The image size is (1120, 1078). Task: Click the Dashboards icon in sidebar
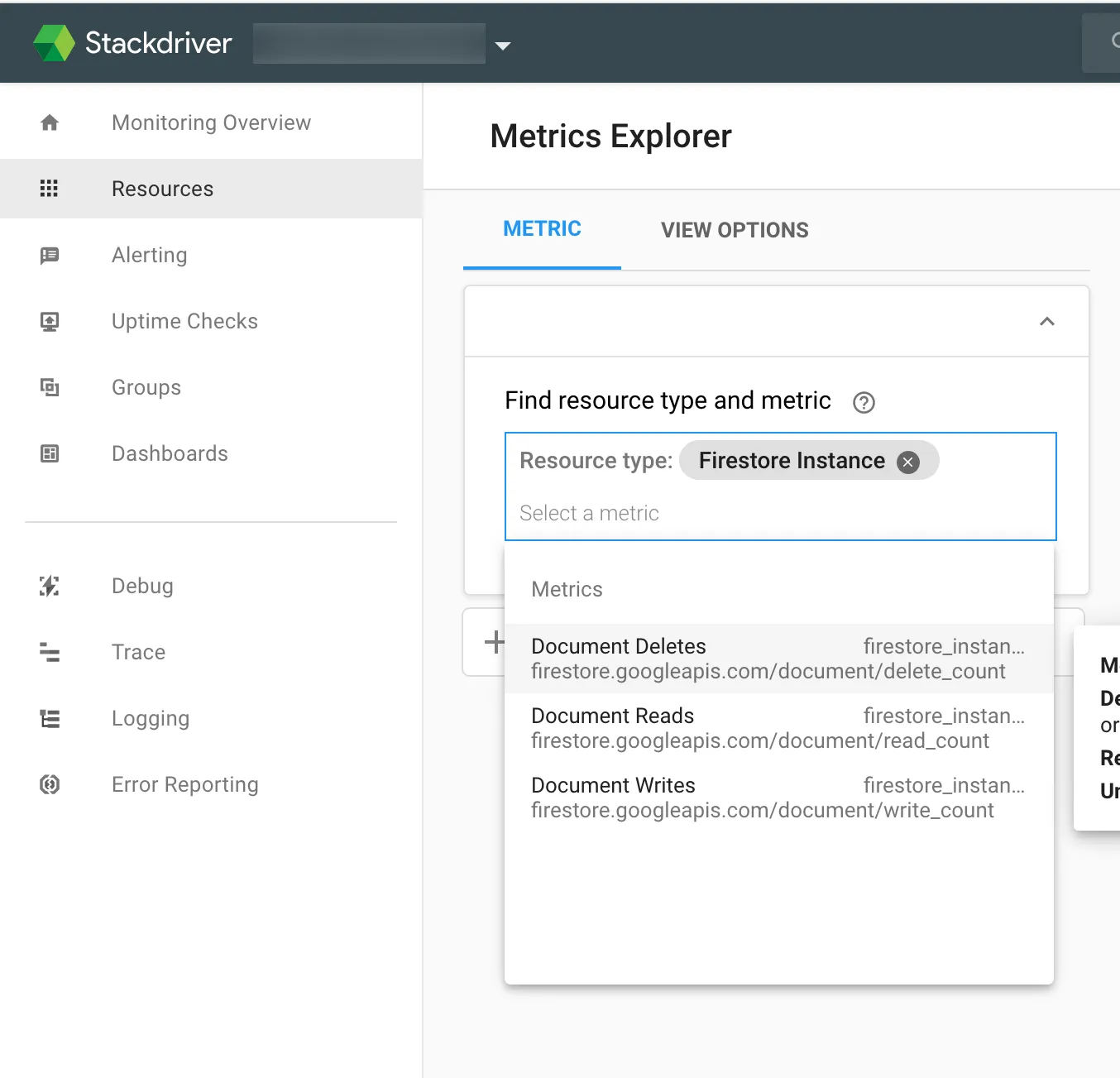tap(50, 453)
